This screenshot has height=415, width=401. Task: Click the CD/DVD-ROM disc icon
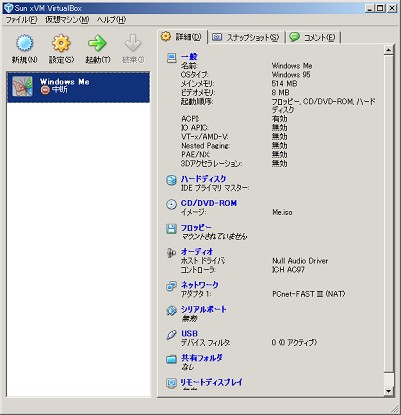tap(171, 205)
